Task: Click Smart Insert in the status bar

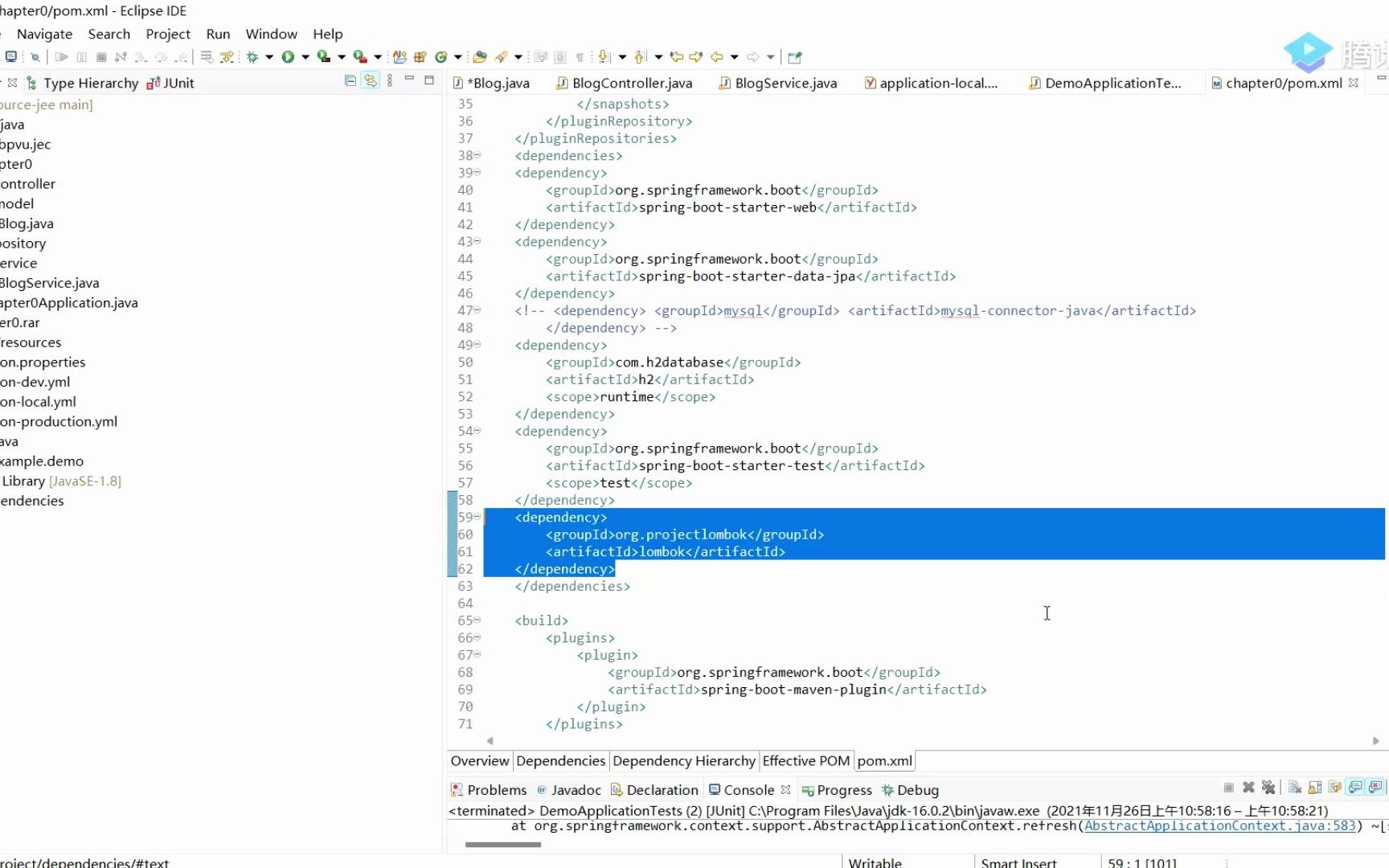Action: click(x=1018, y=862)
